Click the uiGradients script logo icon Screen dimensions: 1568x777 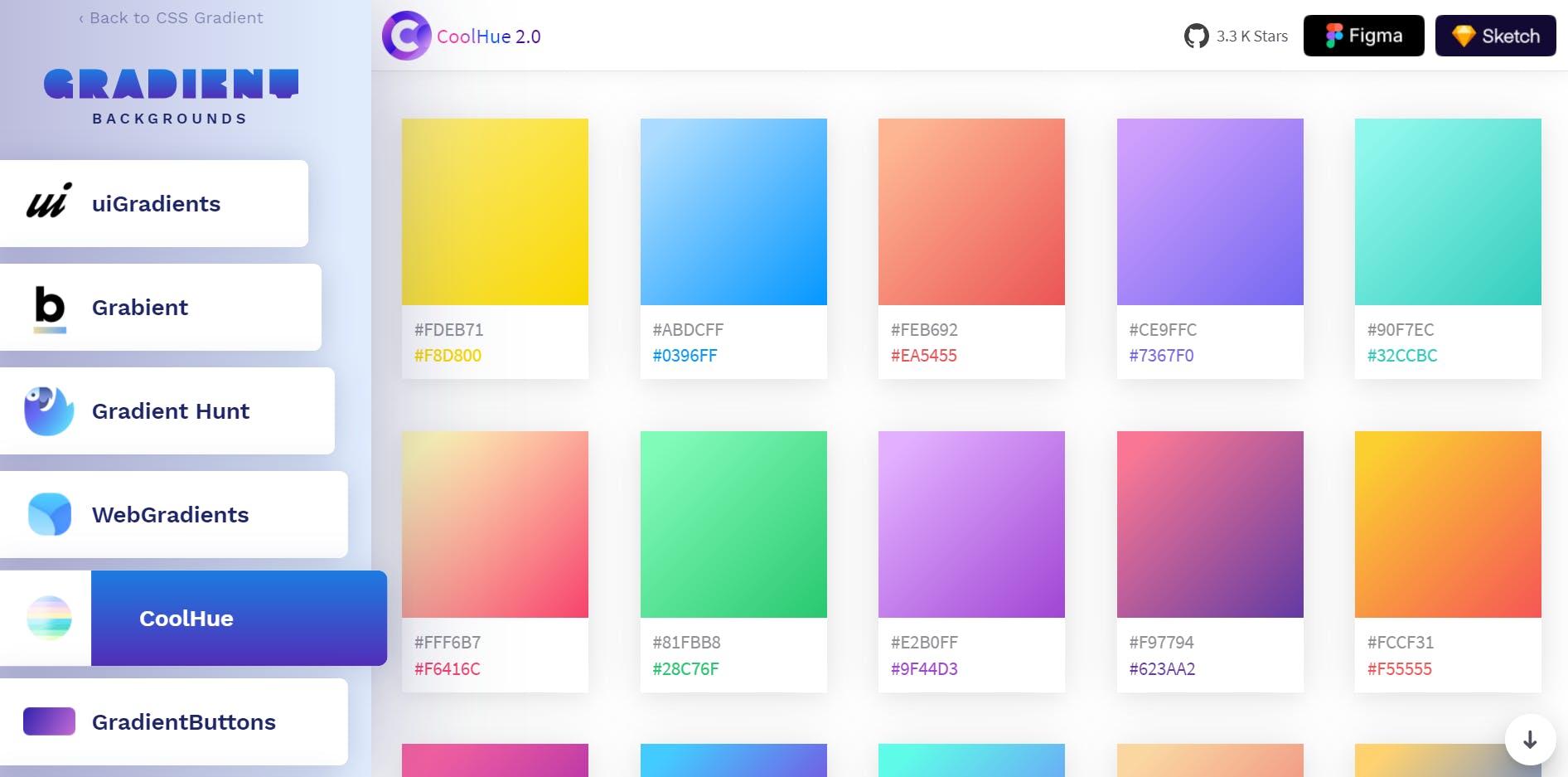49,201
